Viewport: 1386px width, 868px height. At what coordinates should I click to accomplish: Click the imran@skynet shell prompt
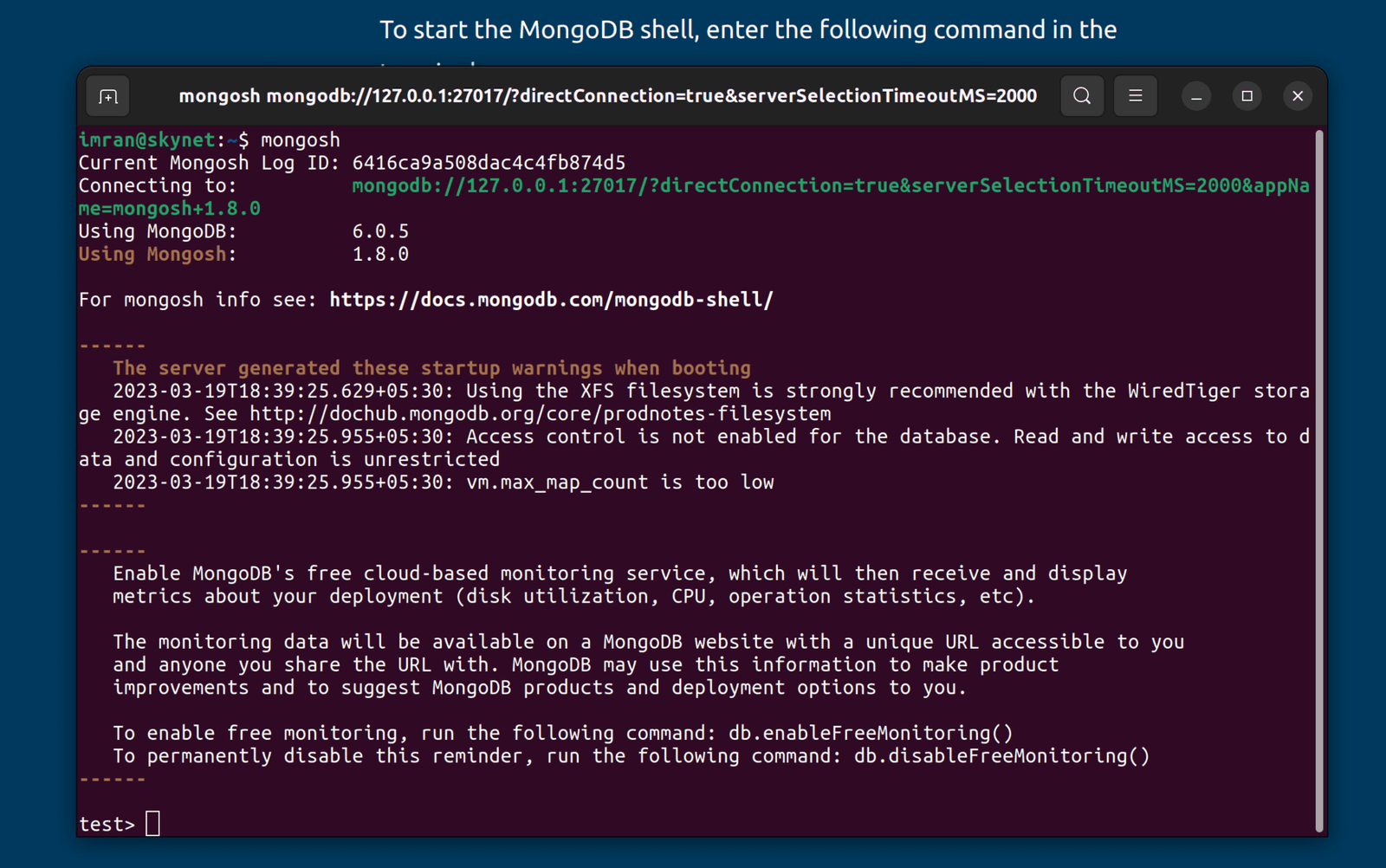pos(147,140)
